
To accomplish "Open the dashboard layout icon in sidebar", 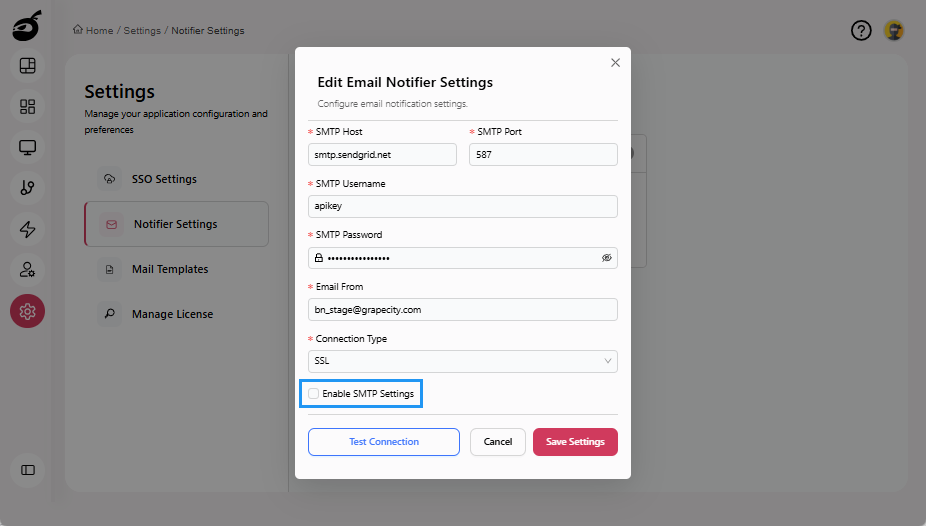I will coord(27,66).
